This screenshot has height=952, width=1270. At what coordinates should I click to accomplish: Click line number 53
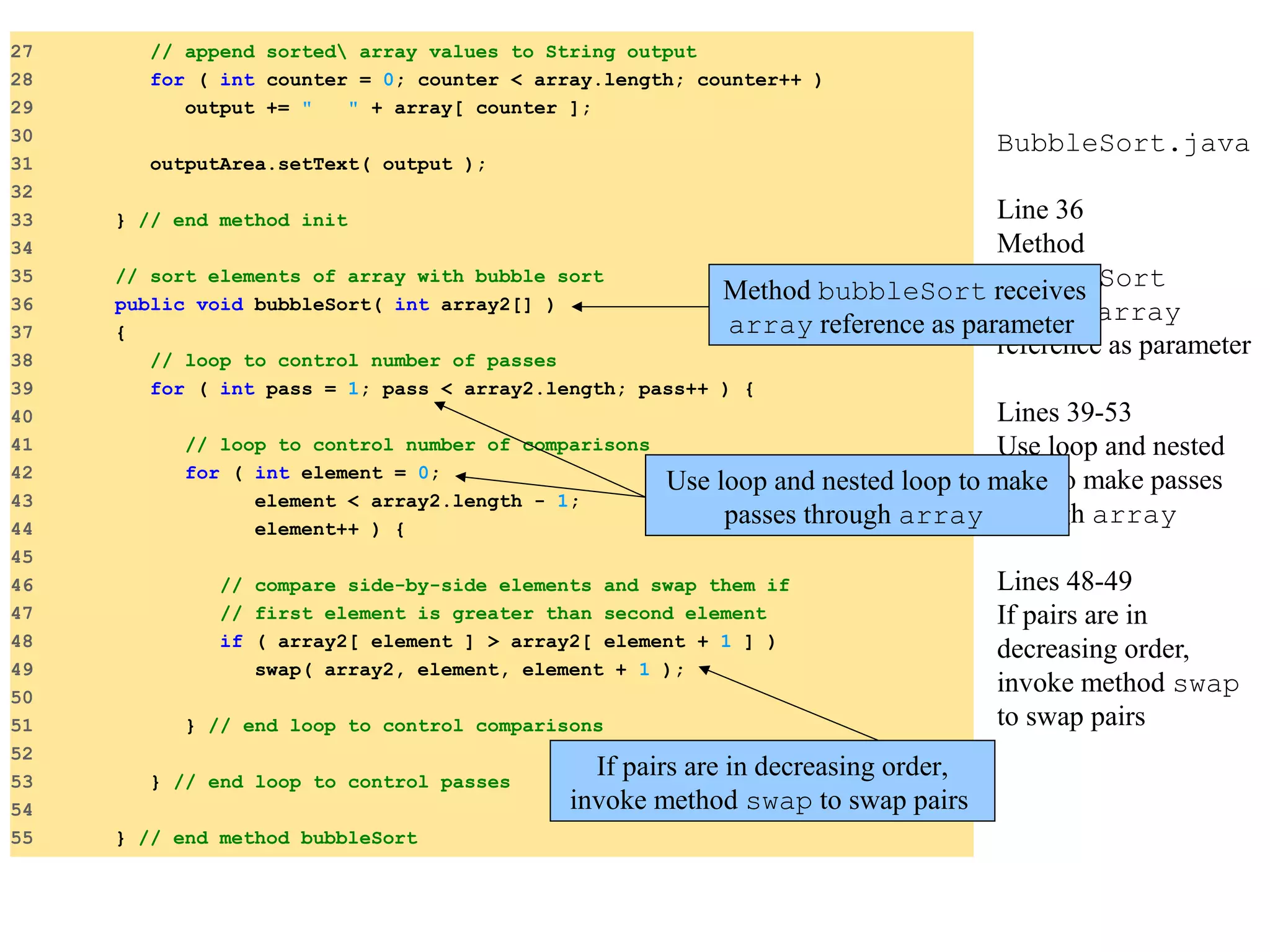coord(22,782)
